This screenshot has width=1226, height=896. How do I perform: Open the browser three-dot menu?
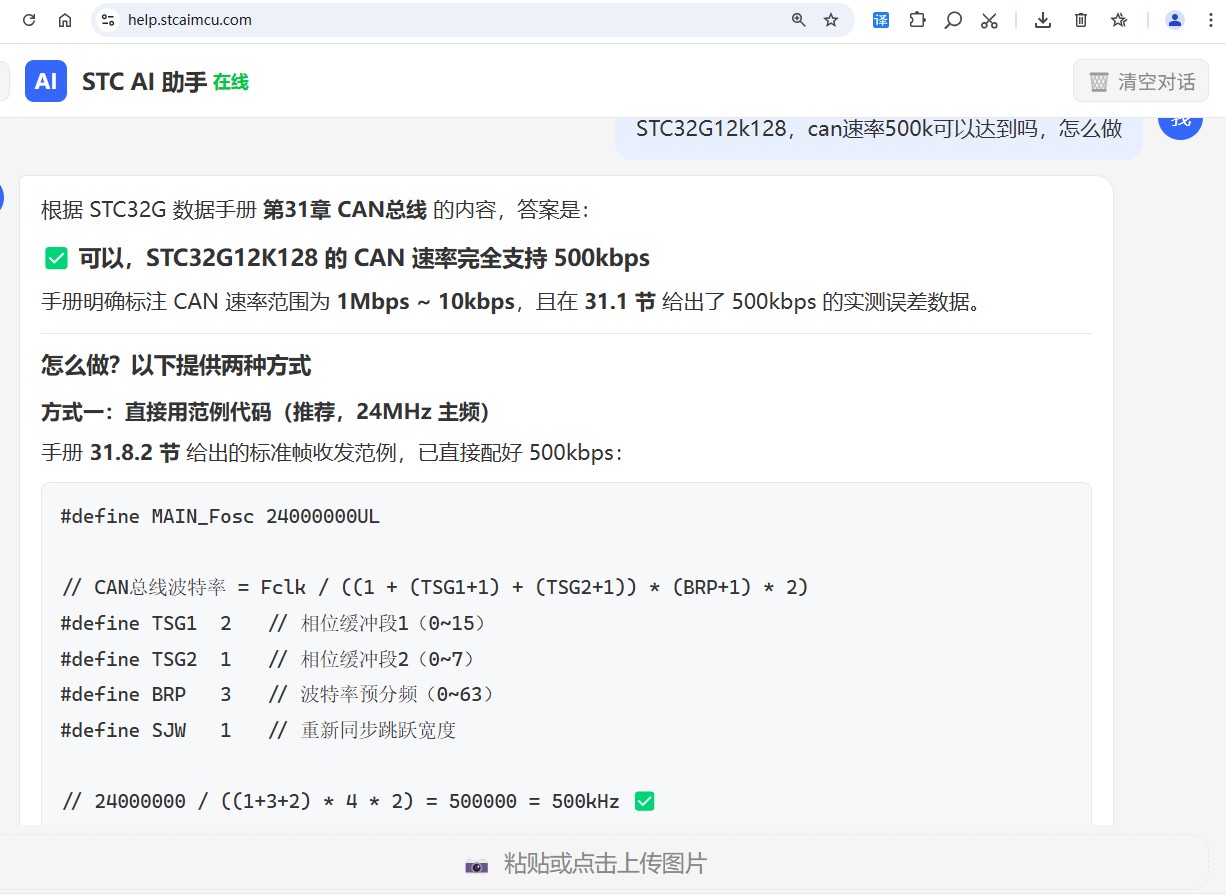(1211, 20)
